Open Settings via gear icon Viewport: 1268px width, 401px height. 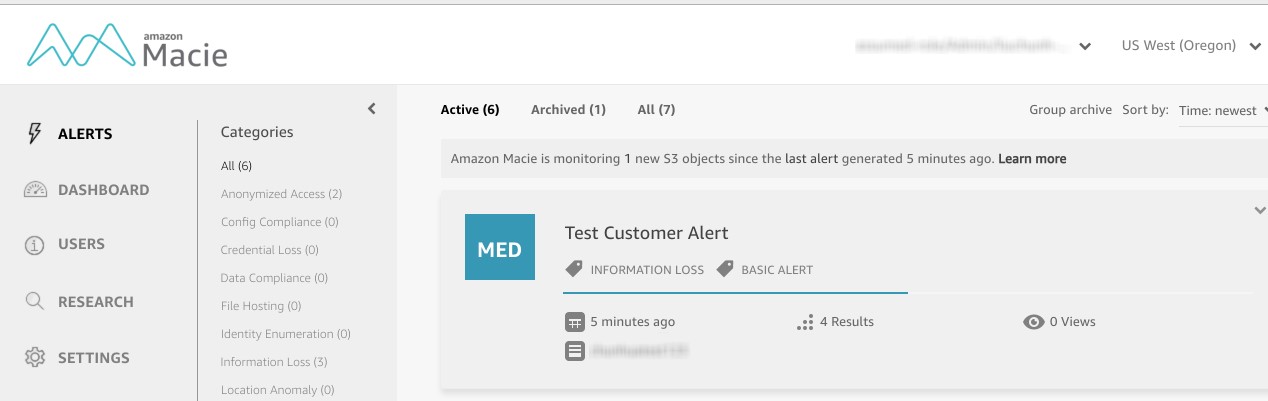pyautogui.click(x=35, y=357)
